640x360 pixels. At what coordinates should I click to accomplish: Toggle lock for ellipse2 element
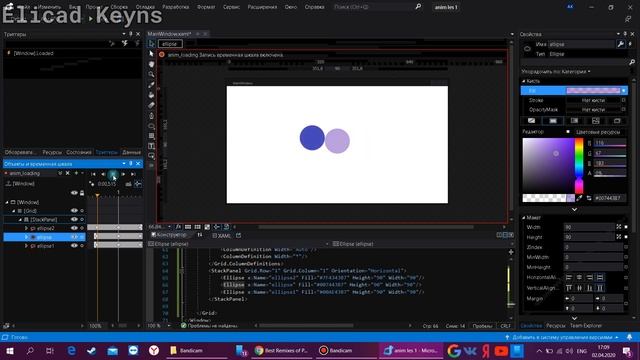point(82,228)
